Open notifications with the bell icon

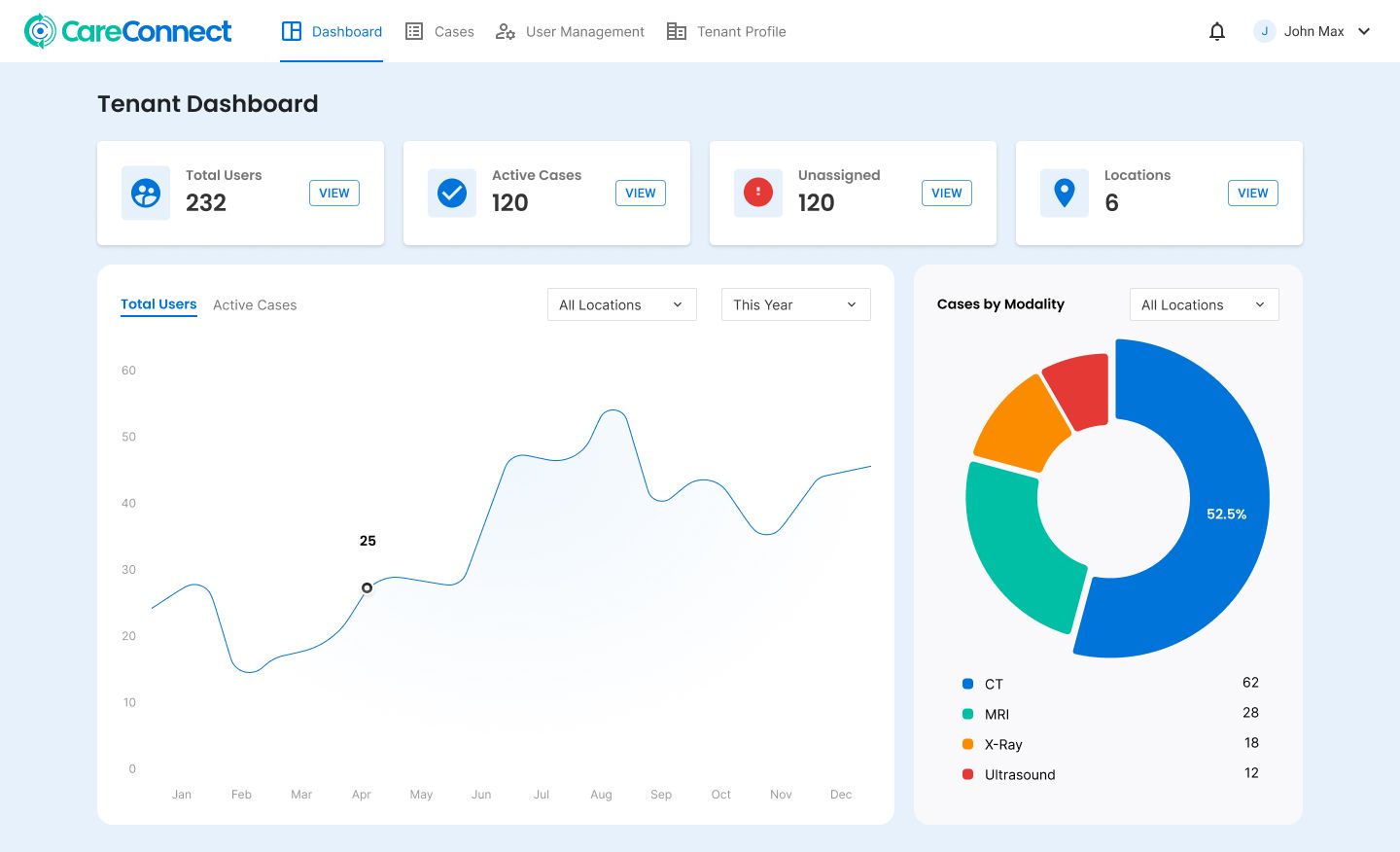tap(1217, 31)
